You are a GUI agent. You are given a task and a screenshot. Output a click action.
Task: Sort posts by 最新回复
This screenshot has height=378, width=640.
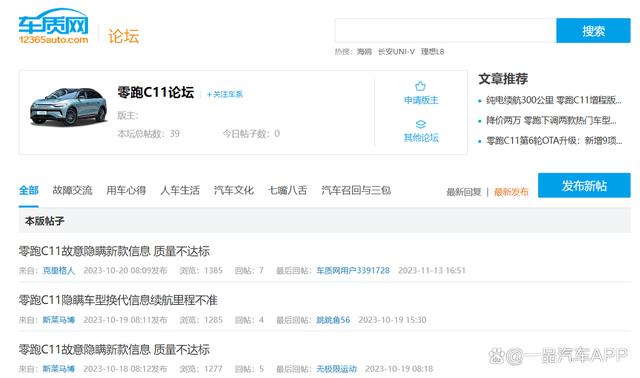click(464, 192)
